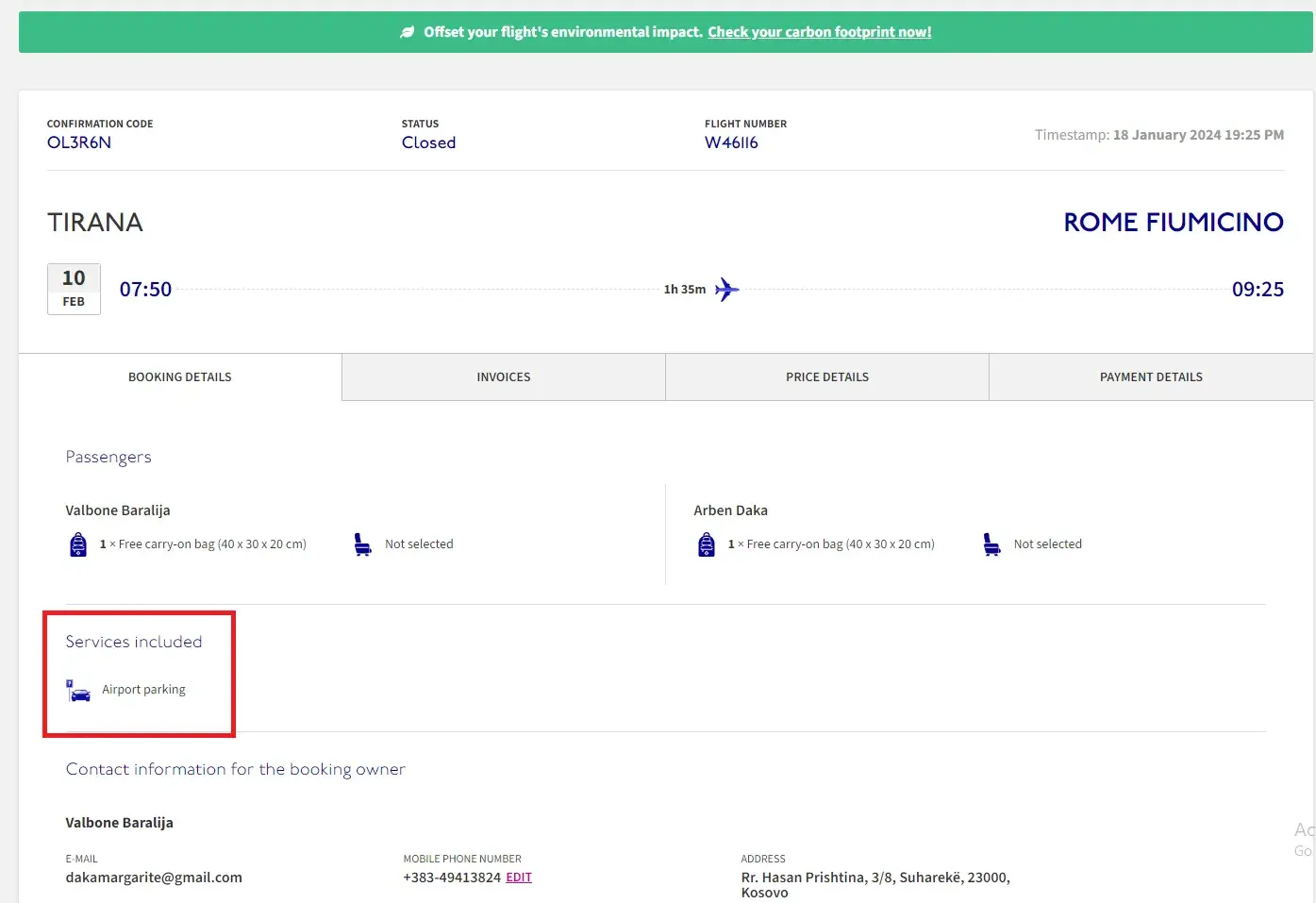Click the Rome Fiumicino destination heading

[x=1173, y=223]
